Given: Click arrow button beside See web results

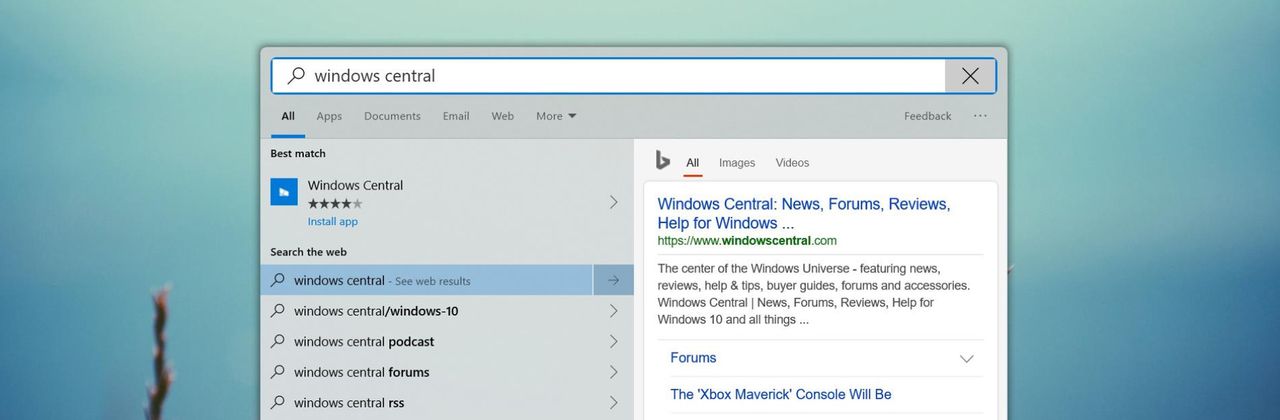Looking at the screenshot, I should 613,281.
